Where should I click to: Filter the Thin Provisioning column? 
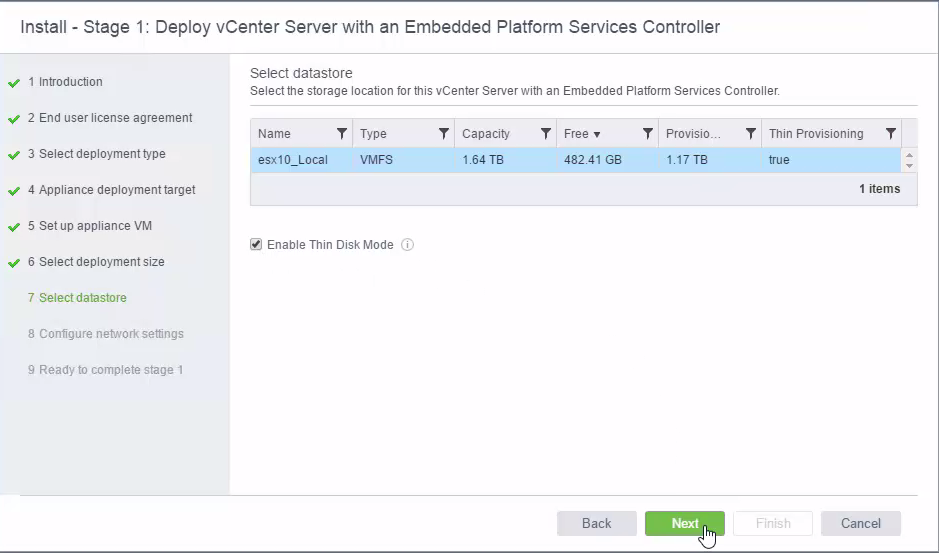pyautogui.click(x=890, y=134)
